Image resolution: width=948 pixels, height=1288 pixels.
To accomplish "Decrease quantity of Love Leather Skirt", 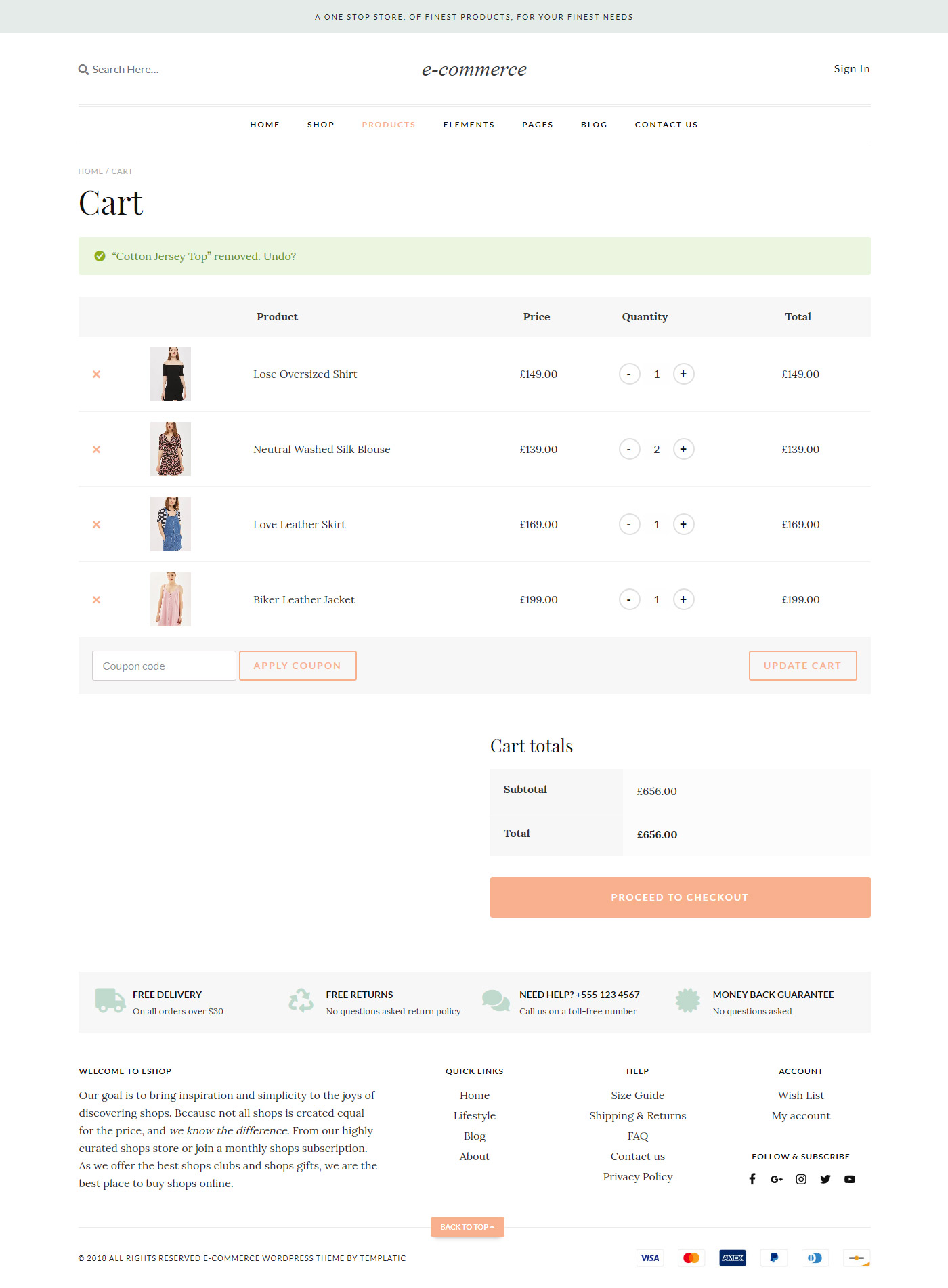I will pyautogui.click(x=629, y=524).
